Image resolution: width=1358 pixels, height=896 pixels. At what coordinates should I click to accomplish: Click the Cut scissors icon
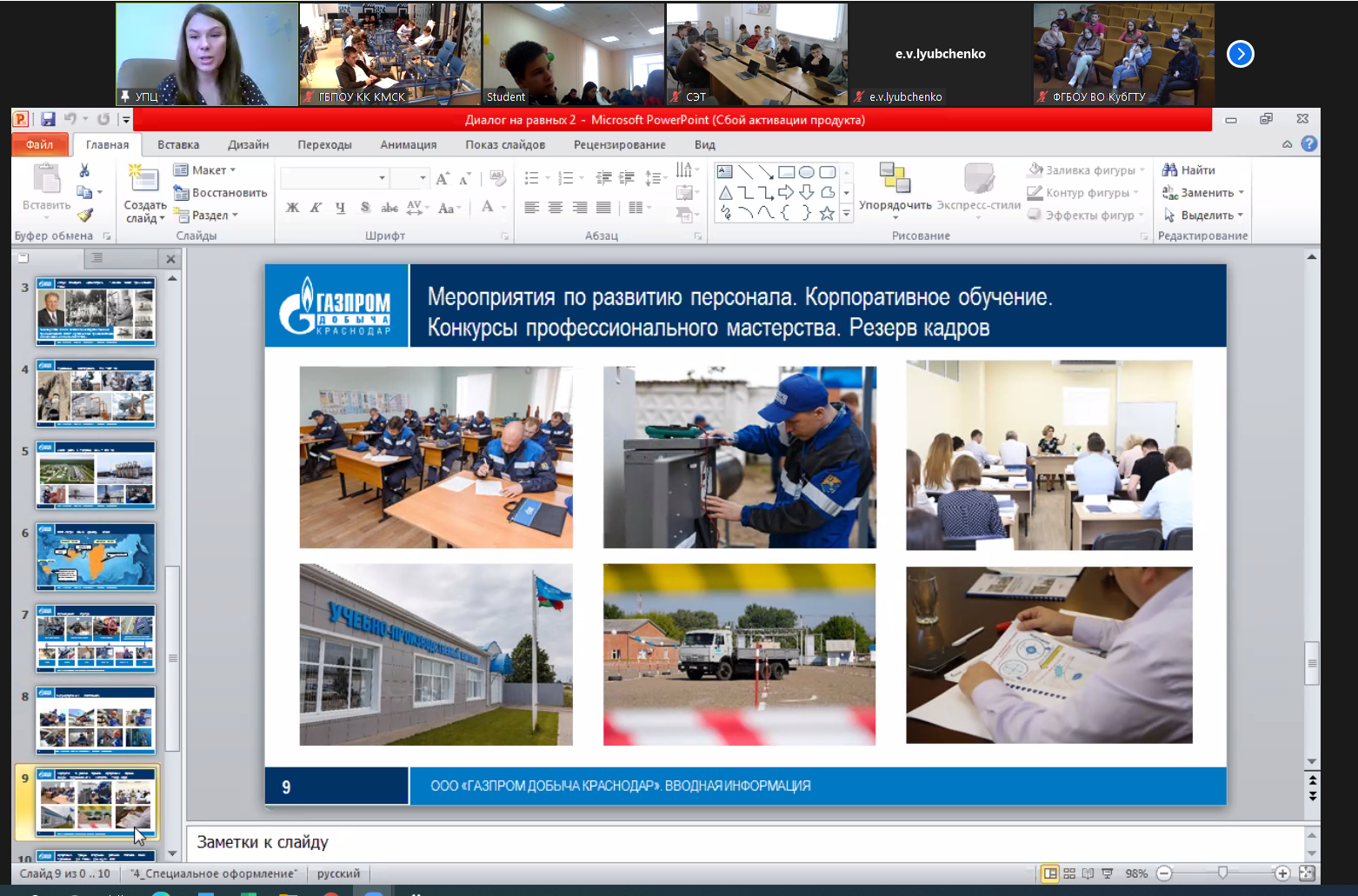tap(84, 170)
